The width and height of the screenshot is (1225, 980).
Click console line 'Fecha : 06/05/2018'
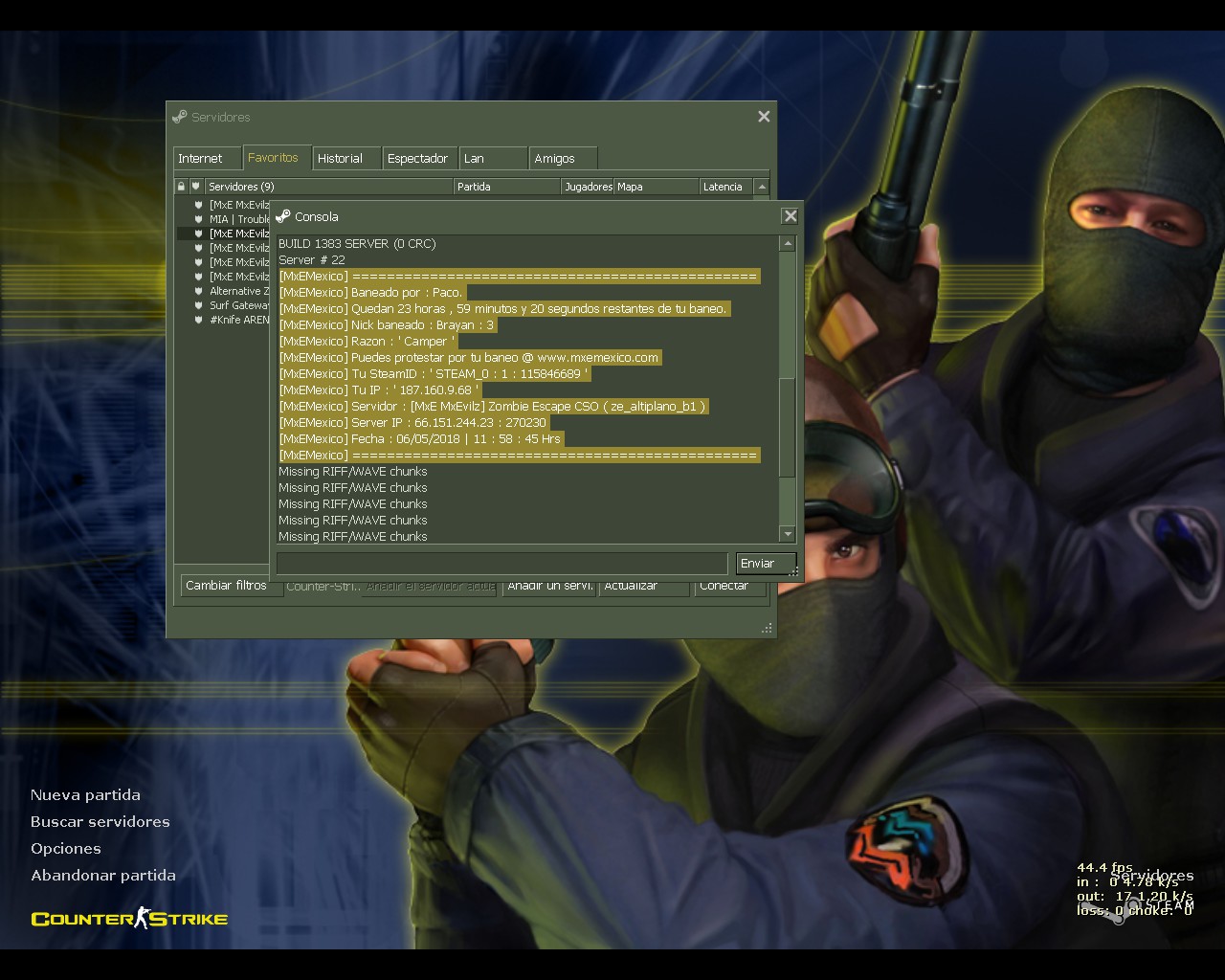pyautogui.click(x=420, y=439)
